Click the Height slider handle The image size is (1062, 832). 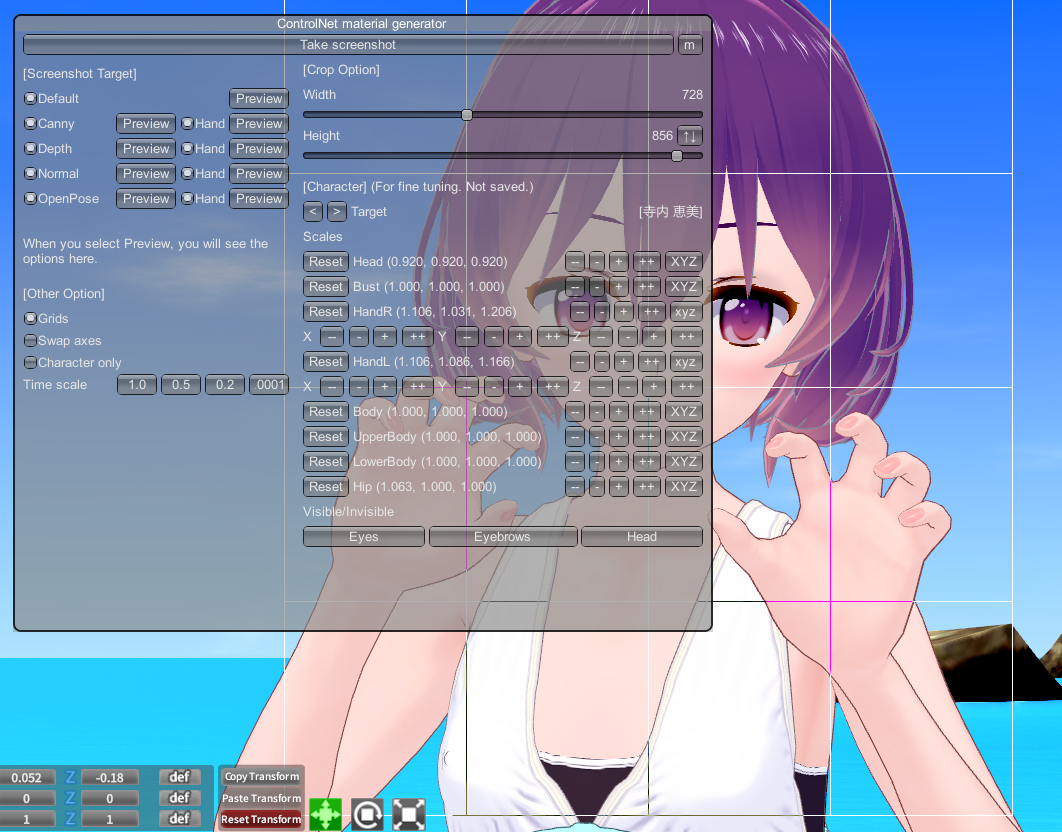click(x=677, y=156)
